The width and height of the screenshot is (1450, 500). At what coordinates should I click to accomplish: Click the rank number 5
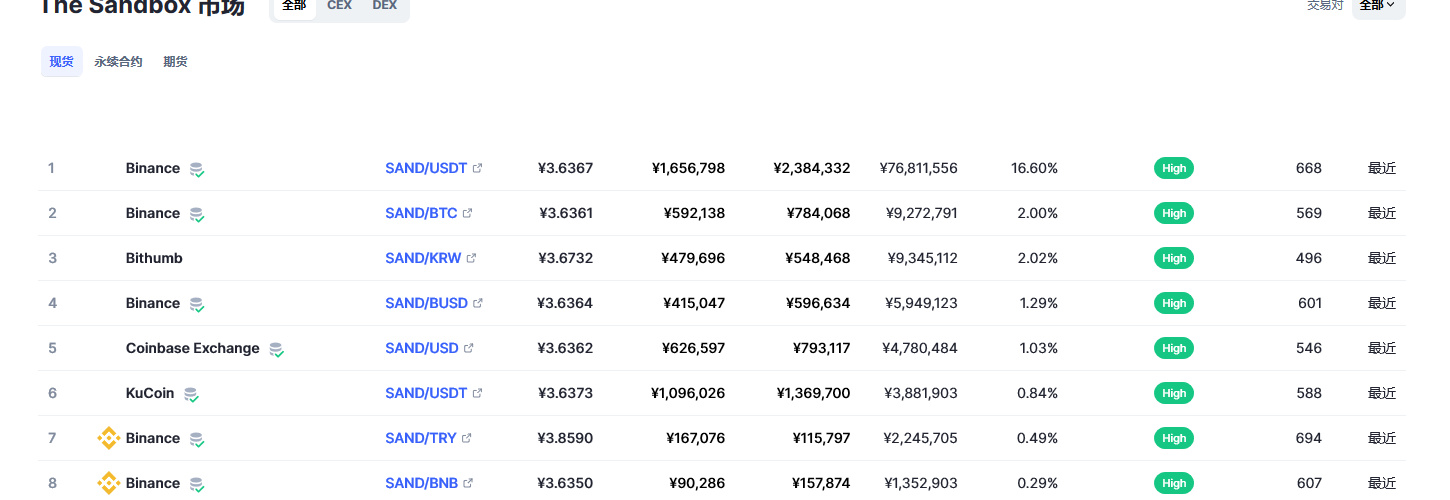click(52, 348)
